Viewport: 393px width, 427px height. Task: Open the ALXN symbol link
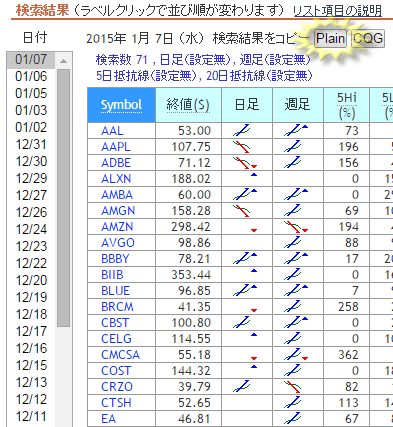[x=116, y=179]
